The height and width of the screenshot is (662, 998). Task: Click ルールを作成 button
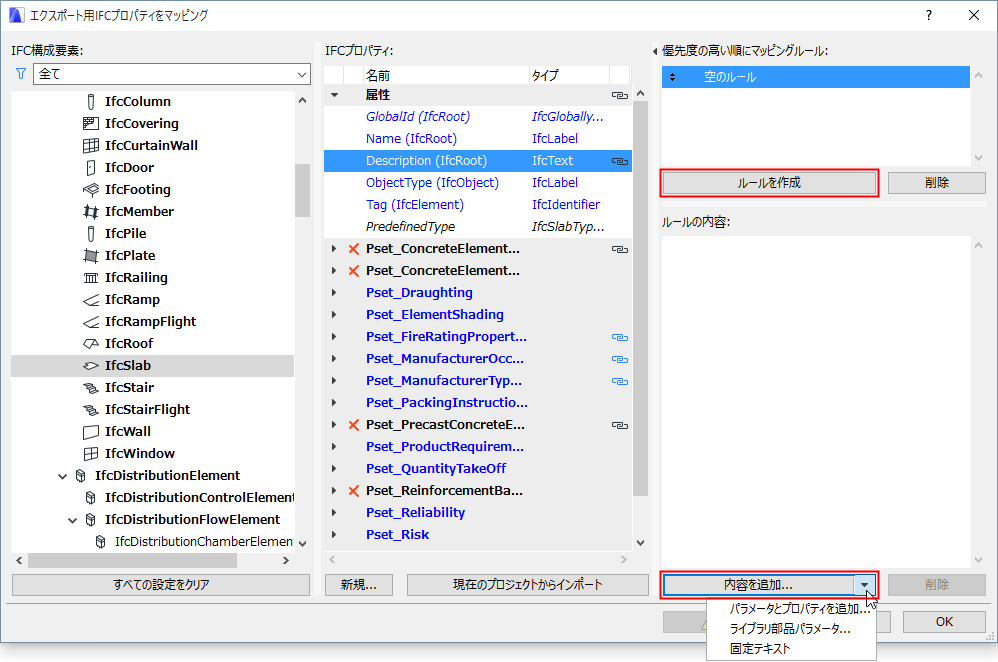click(769, 183)
